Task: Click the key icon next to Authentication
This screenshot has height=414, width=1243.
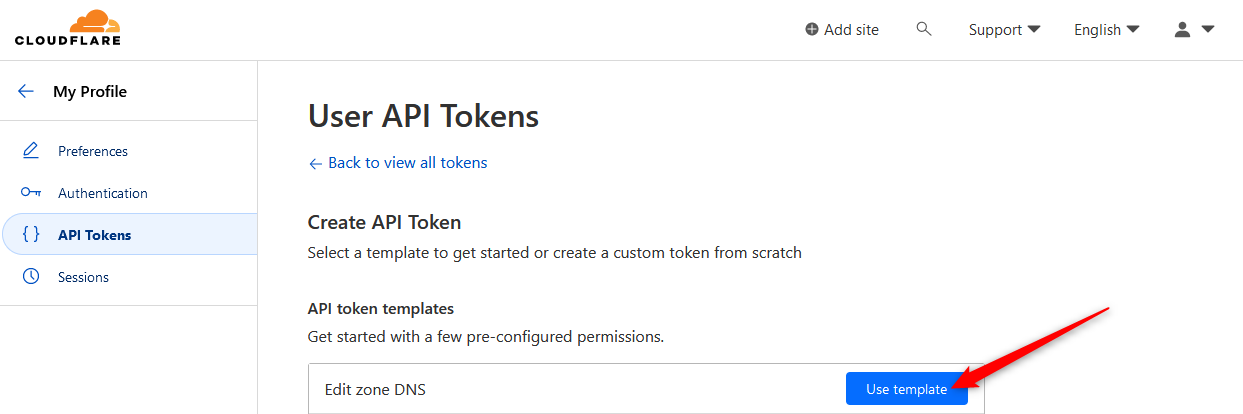Action: (30, 193)
